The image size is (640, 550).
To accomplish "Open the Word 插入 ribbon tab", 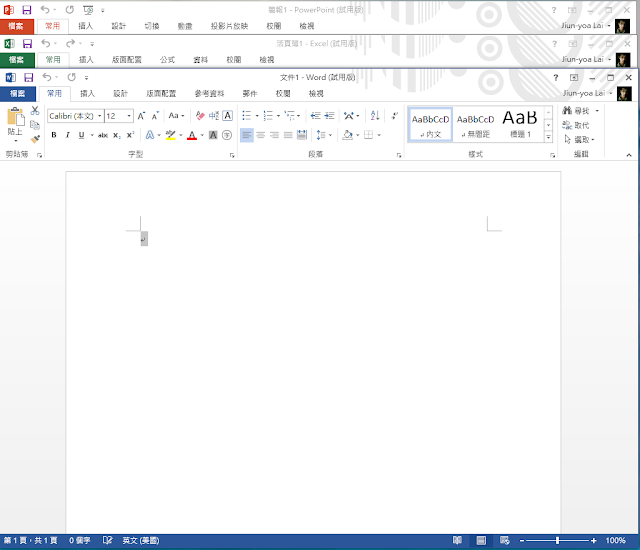I will (x=87, y=93).
